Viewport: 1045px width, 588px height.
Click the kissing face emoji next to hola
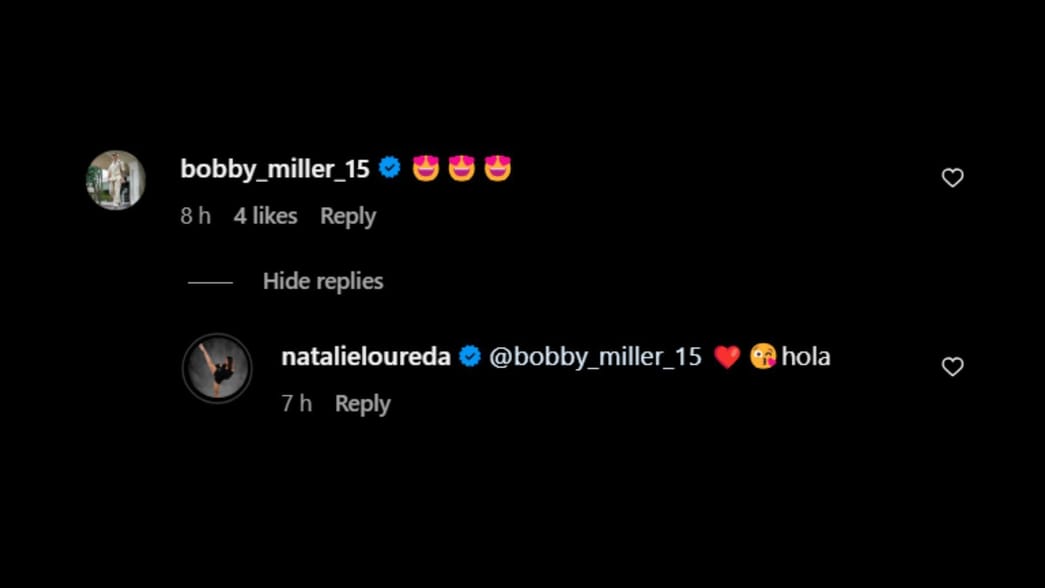763,355
